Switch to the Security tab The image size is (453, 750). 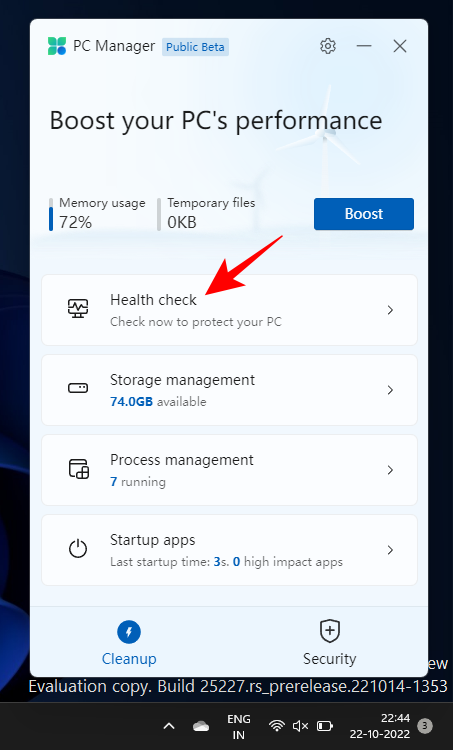click(330, 643)
